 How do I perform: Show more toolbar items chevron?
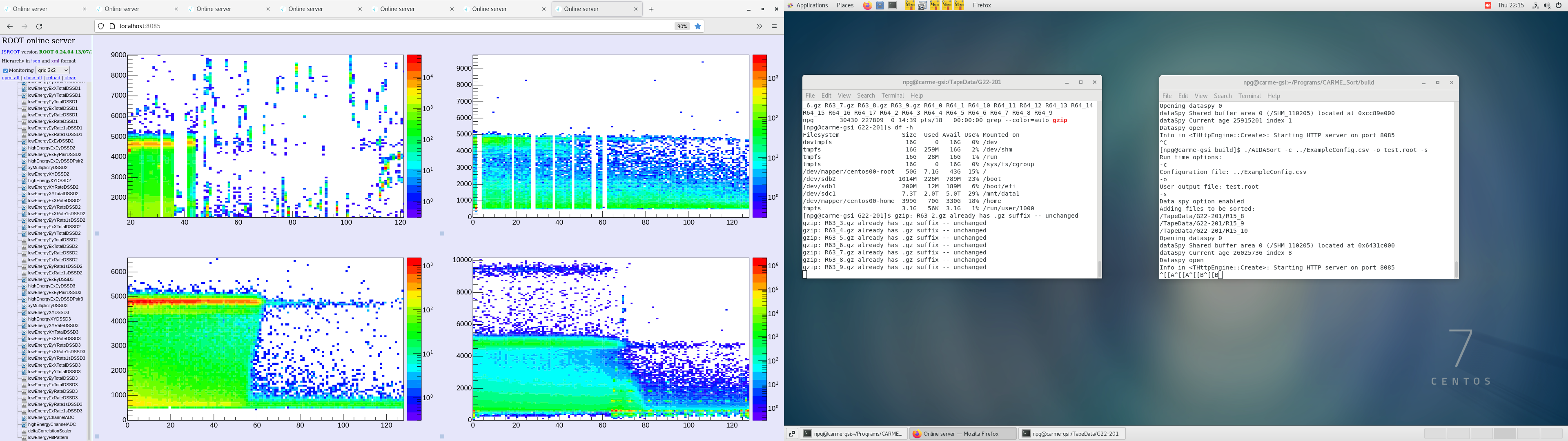point(759,26)
